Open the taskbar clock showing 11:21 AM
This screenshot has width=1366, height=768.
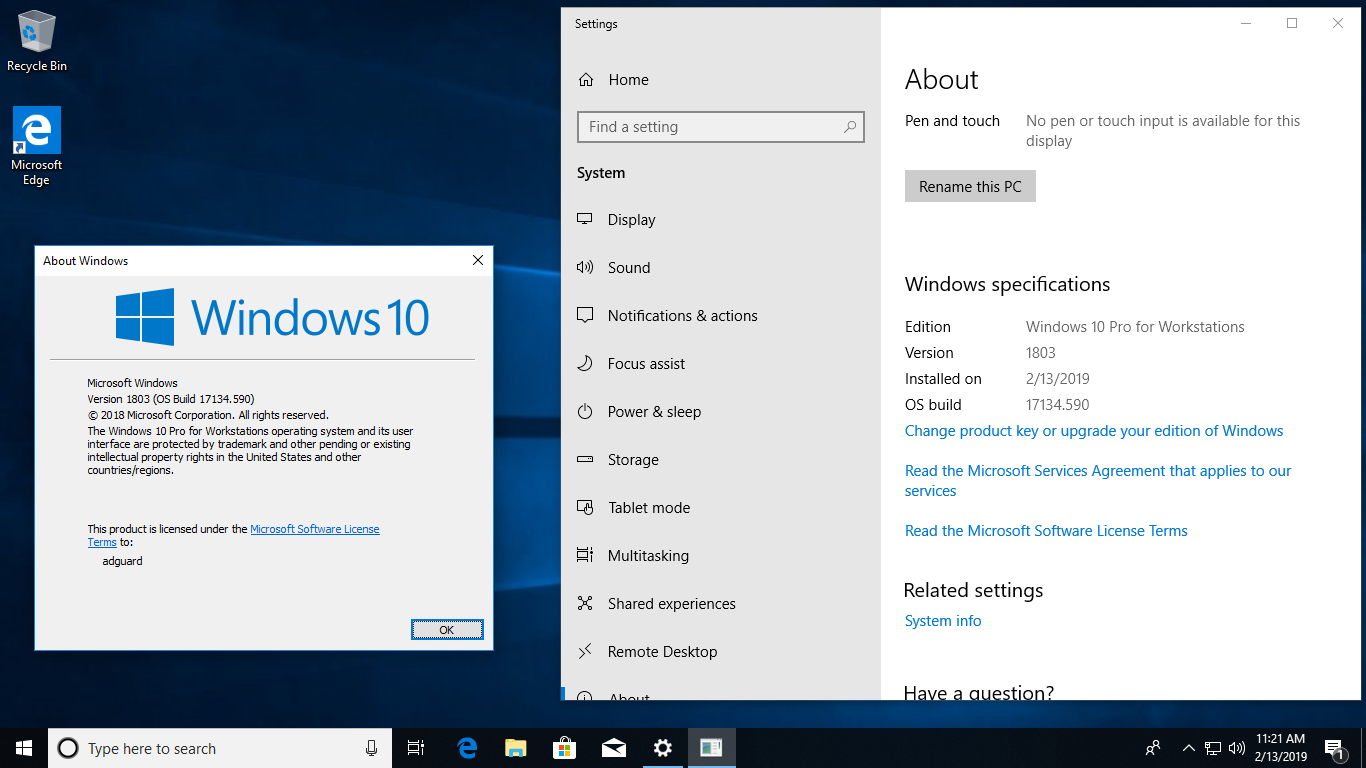tap(1281, 748)
